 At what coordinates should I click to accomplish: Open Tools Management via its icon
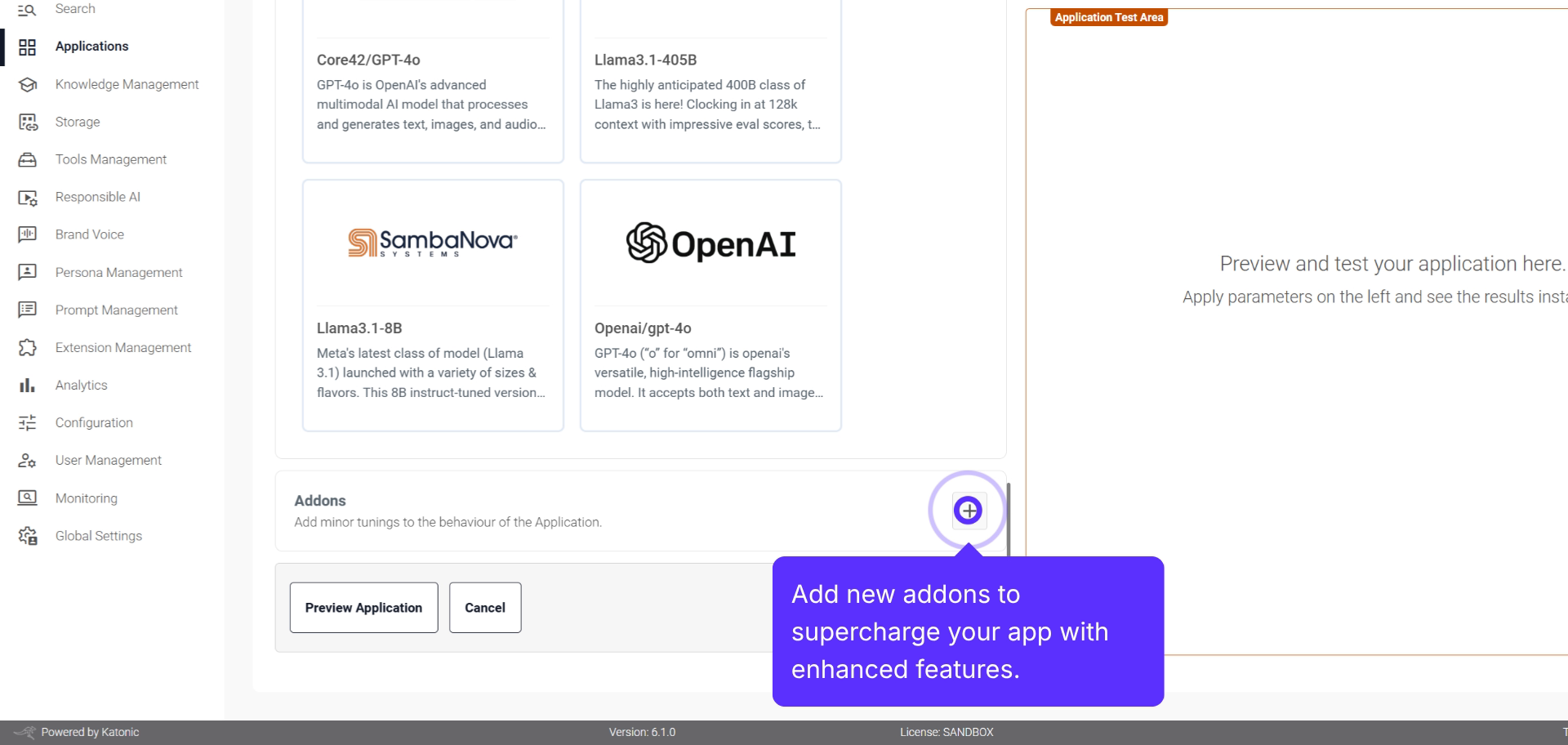pyautogui.click(x=27, y=159)
